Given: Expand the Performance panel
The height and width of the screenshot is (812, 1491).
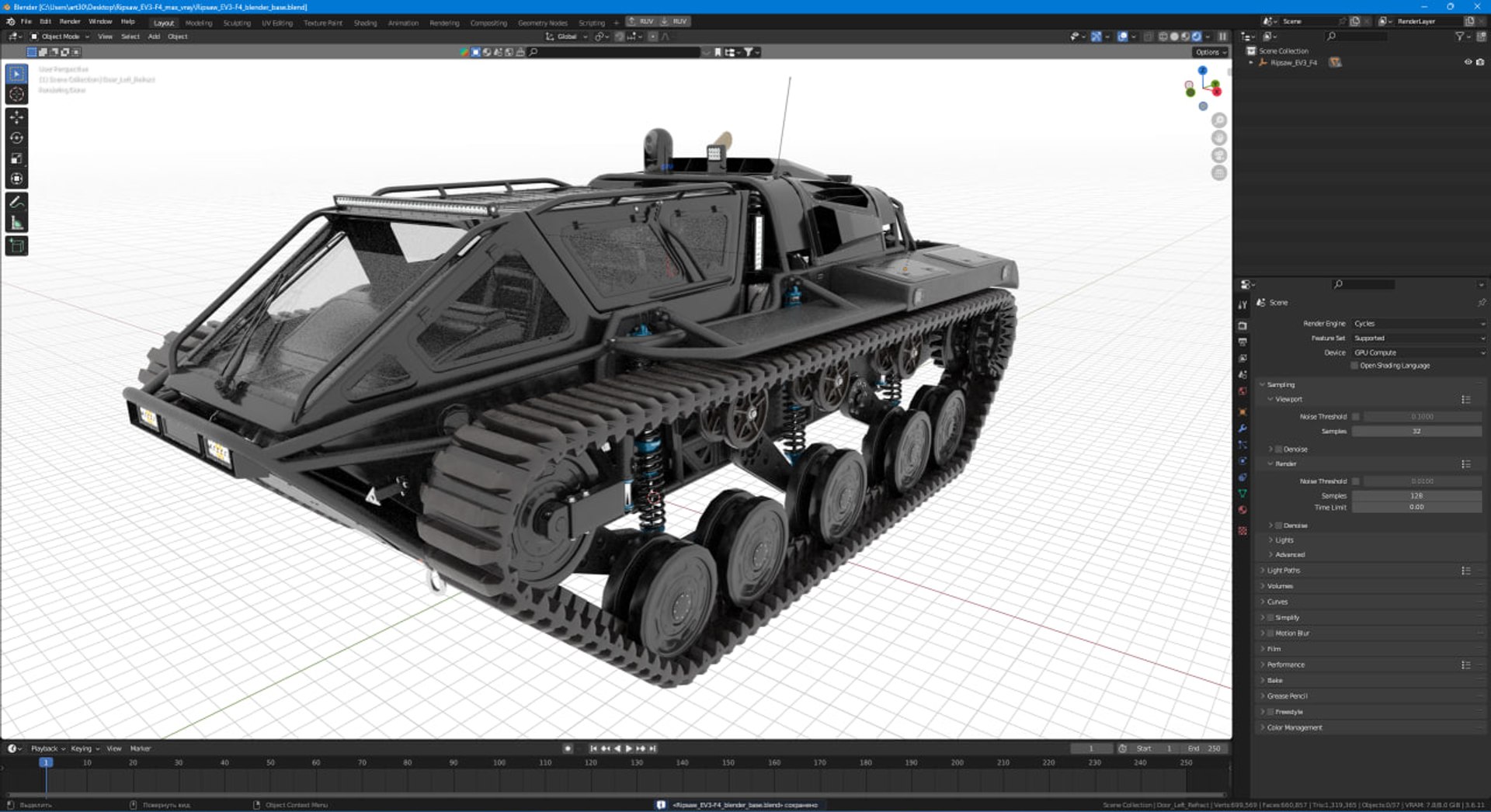Looking at the screenshot, I should (x=1286, y=665).
